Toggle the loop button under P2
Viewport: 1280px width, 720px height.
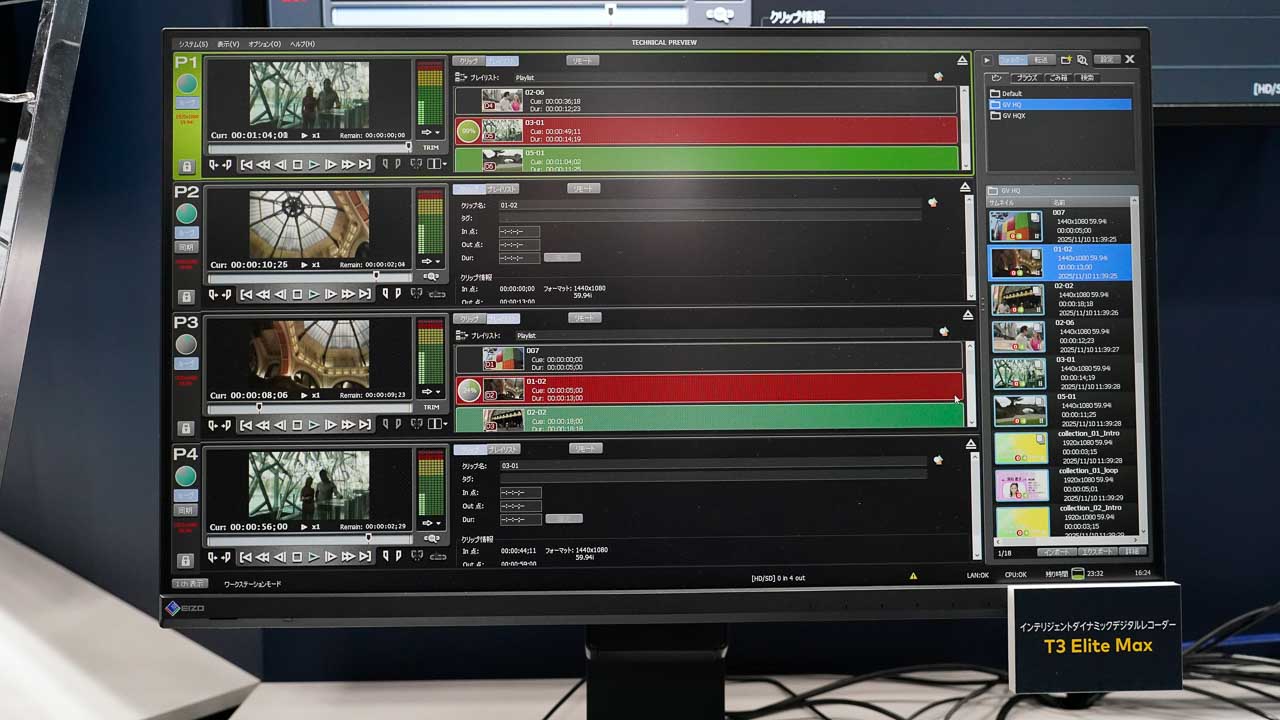click(186, 232)
